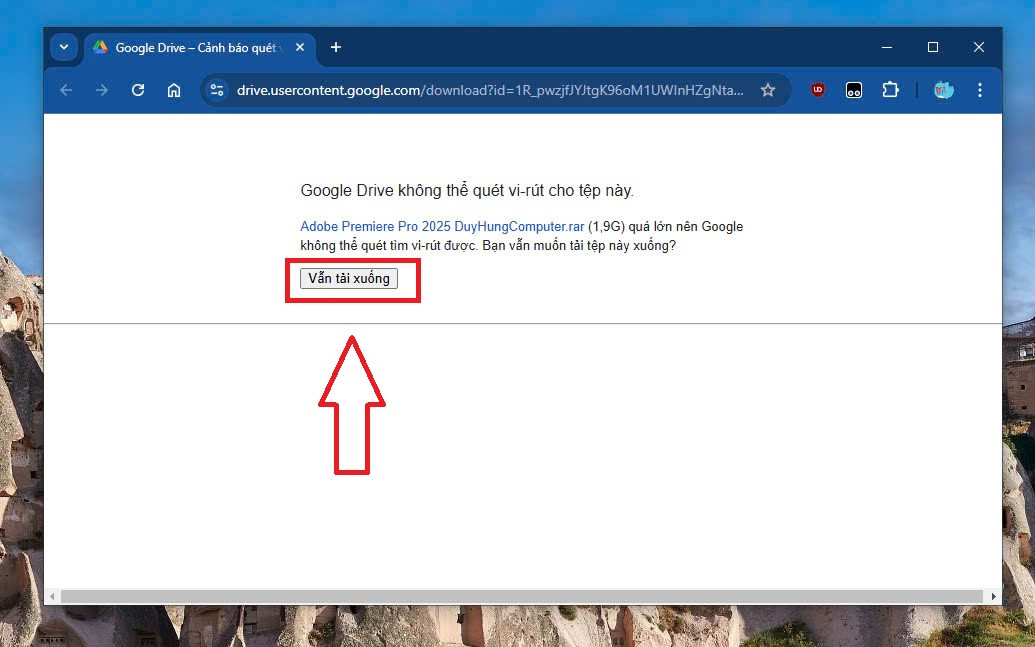
Task: Click the forward navigation arrow
Action: pos(102,90)
